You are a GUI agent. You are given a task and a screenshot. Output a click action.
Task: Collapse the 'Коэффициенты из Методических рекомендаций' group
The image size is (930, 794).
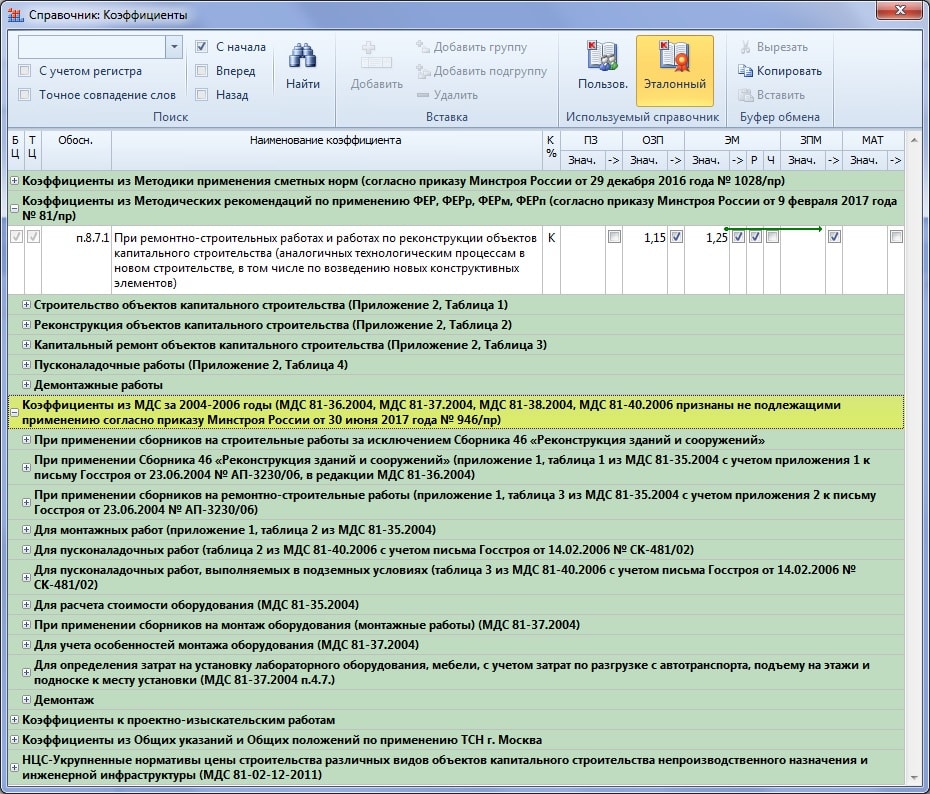(14, 208)
